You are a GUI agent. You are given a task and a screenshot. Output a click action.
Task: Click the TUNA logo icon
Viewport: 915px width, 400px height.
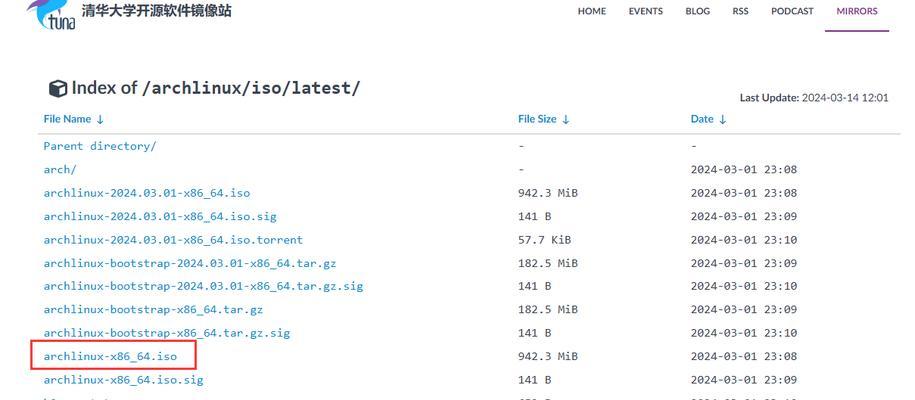(51, 14)
